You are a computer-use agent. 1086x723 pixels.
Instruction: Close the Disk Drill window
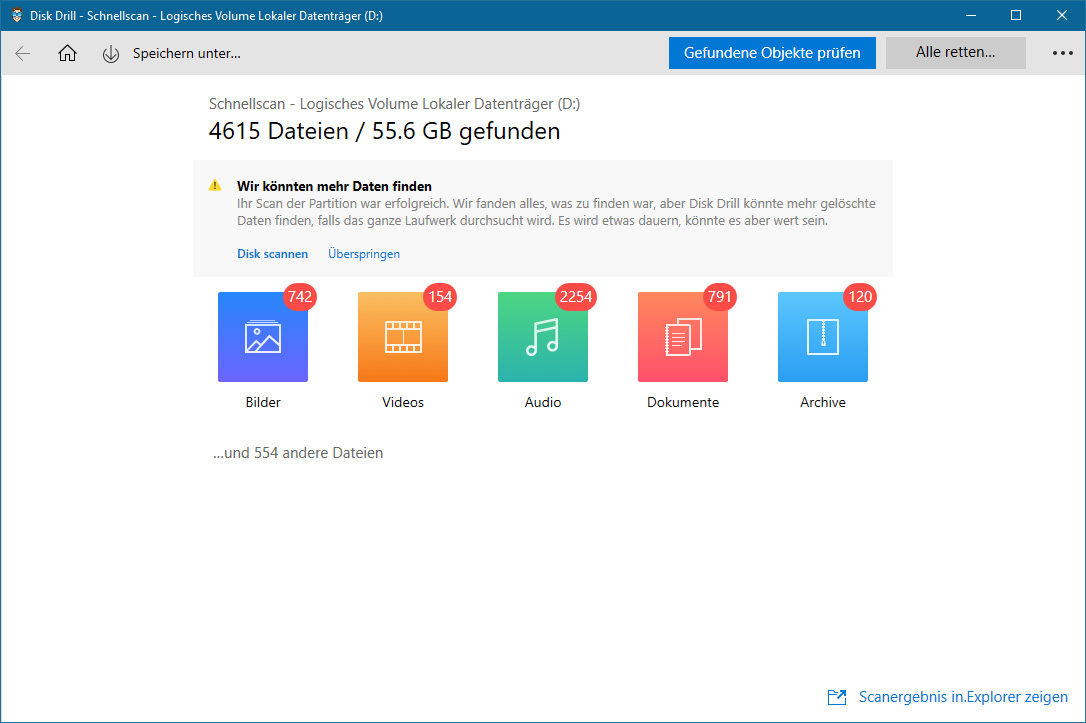coord(1062,15)
